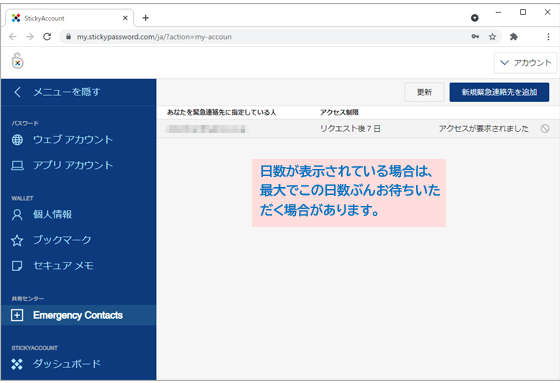Screen dimensions: 560x383
Task: Collapse the sidebar with メニューを隠す
Action: 57,92
